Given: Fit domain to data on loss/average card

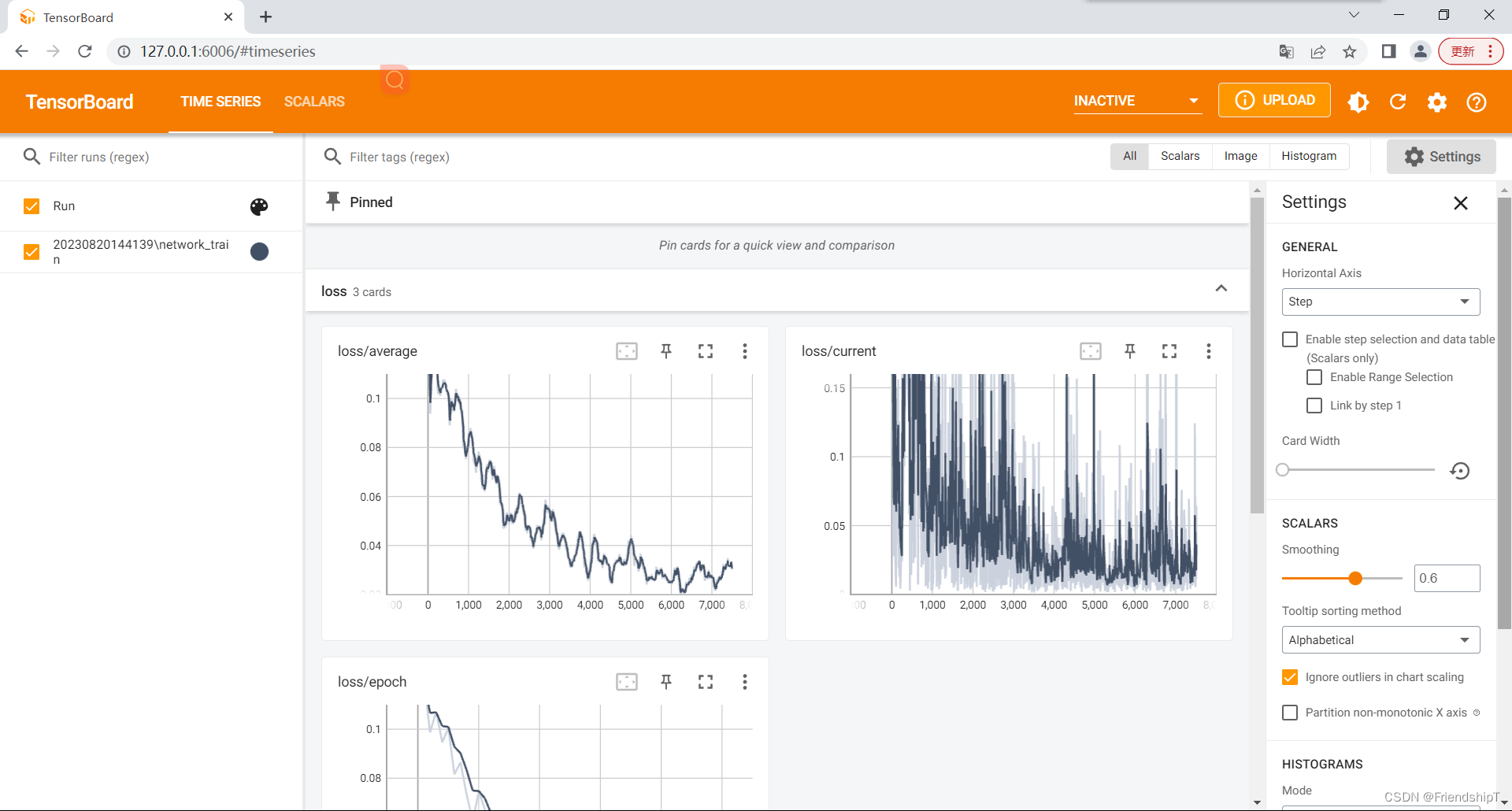Looking at the screenshot, I should [x=627, y=351].
